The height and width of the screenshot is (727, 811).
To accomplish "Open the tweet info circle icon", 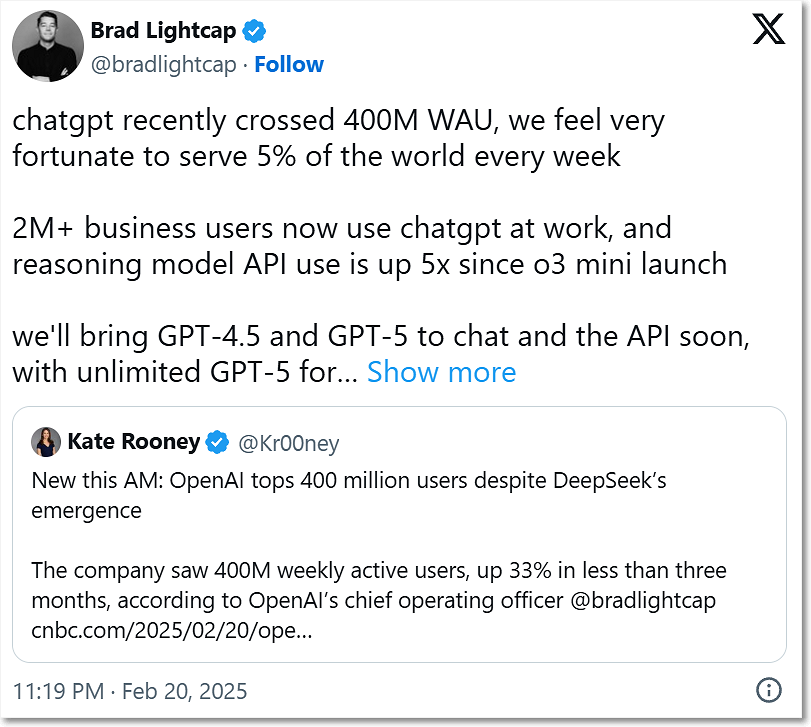I will tap(769, 690).
